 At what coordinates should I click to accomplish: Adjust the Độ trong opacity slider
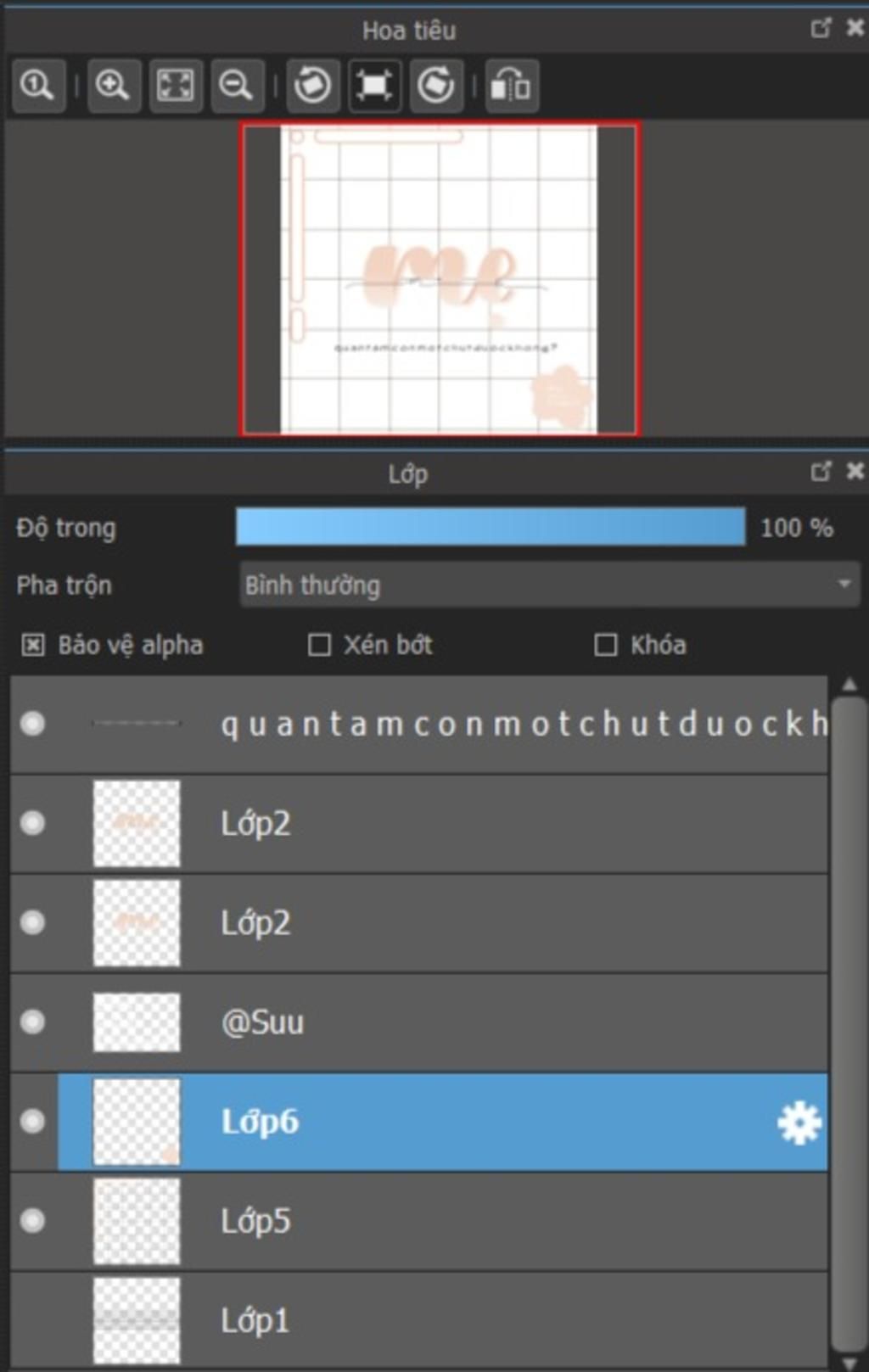pos(491,527)
